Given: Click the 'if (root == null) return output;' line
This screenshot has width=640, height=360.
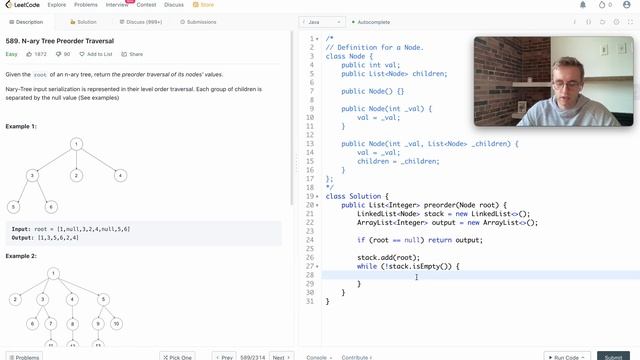Looking at the screenshot, I should click(420, 240).
